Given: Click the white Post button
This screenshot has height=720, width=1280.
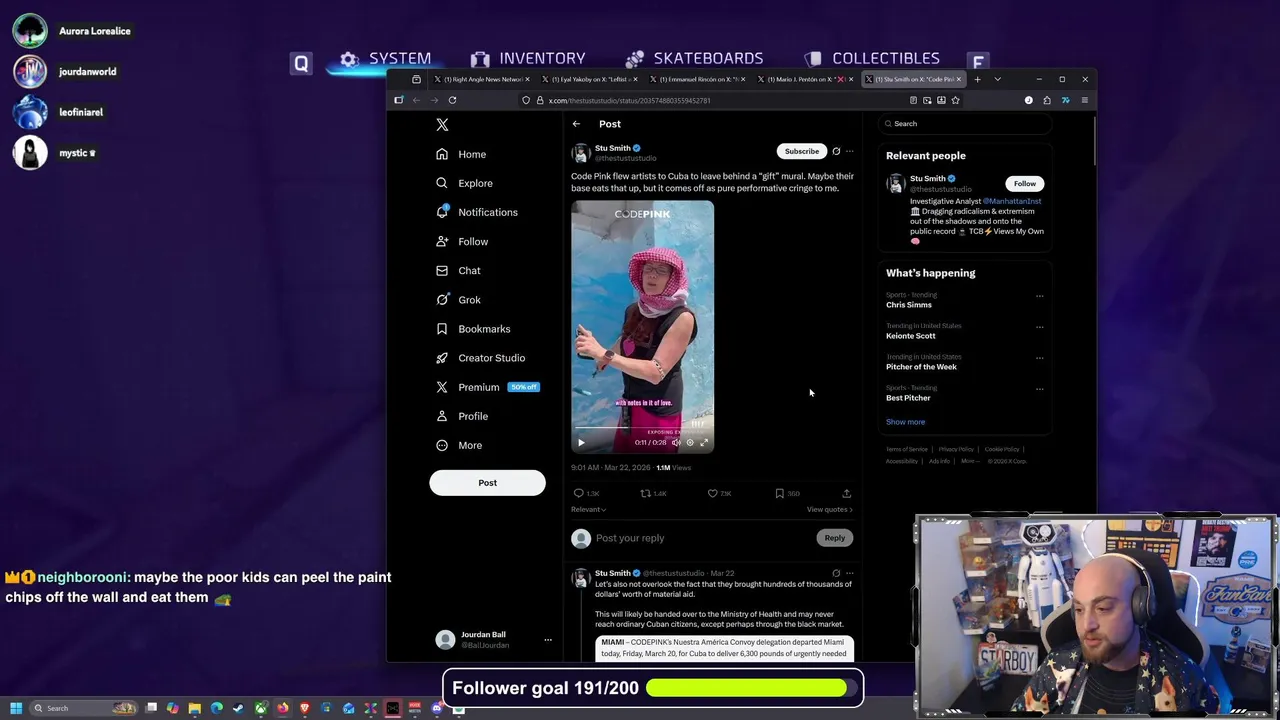Looking at the screenshot, I should [x=487, y=483].
